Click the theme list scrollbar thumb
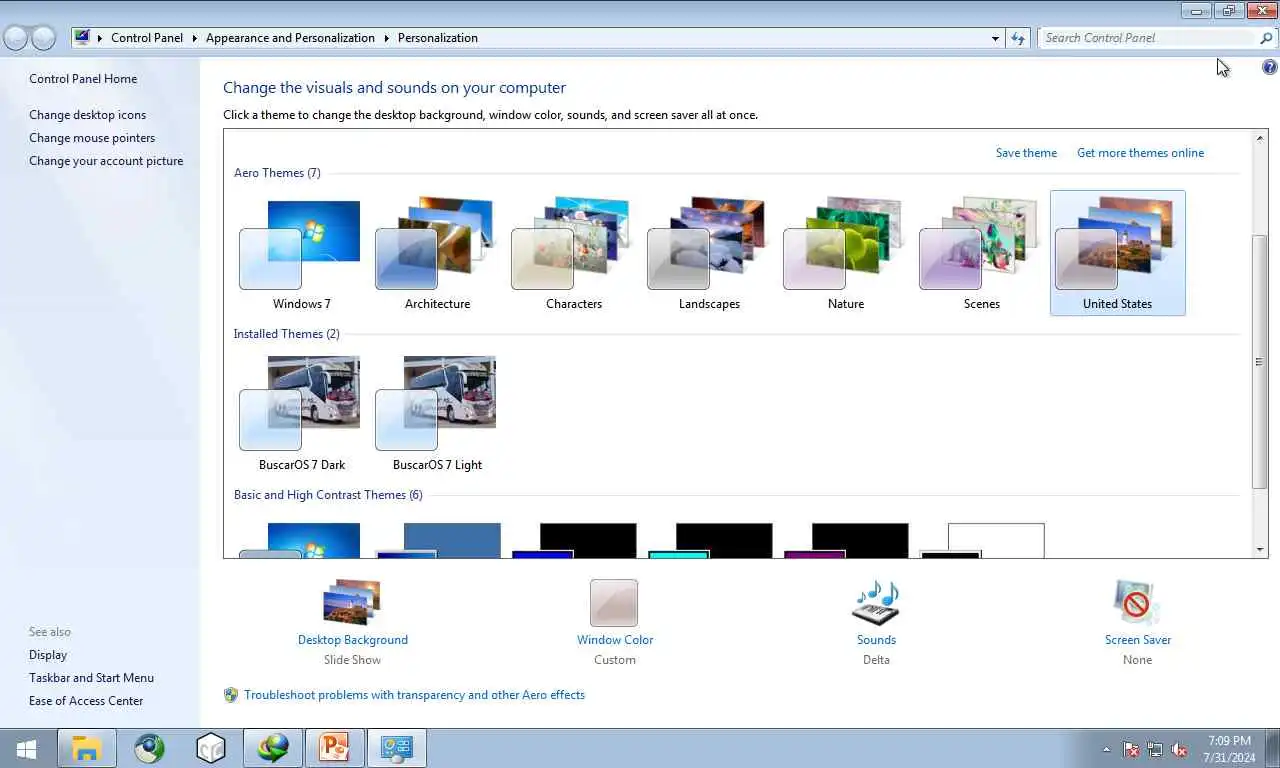The image size is (1280, 768). pos(1260,362)
